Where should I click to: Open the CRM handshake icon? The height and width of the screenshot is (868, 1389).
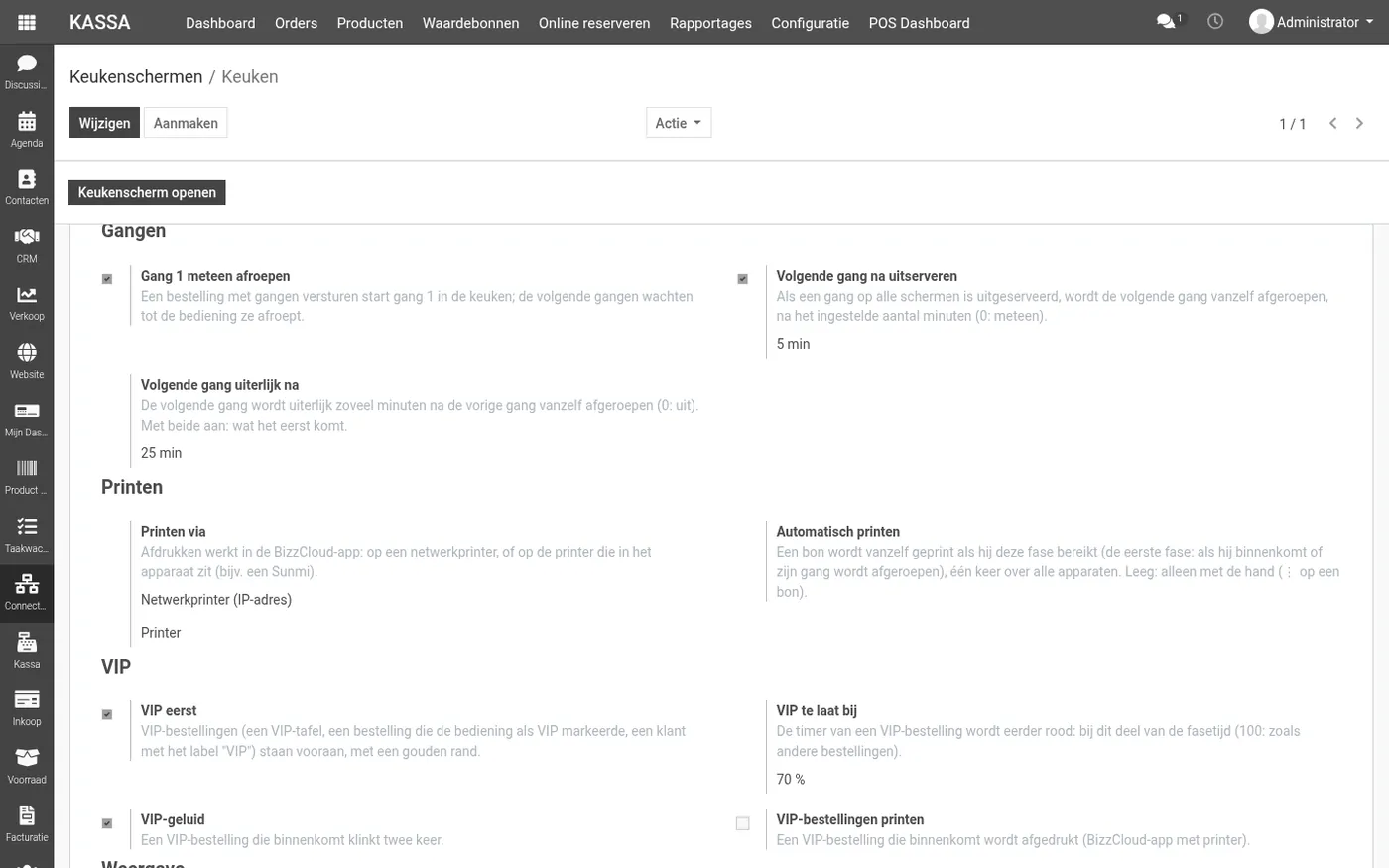[x=27, y=244]
